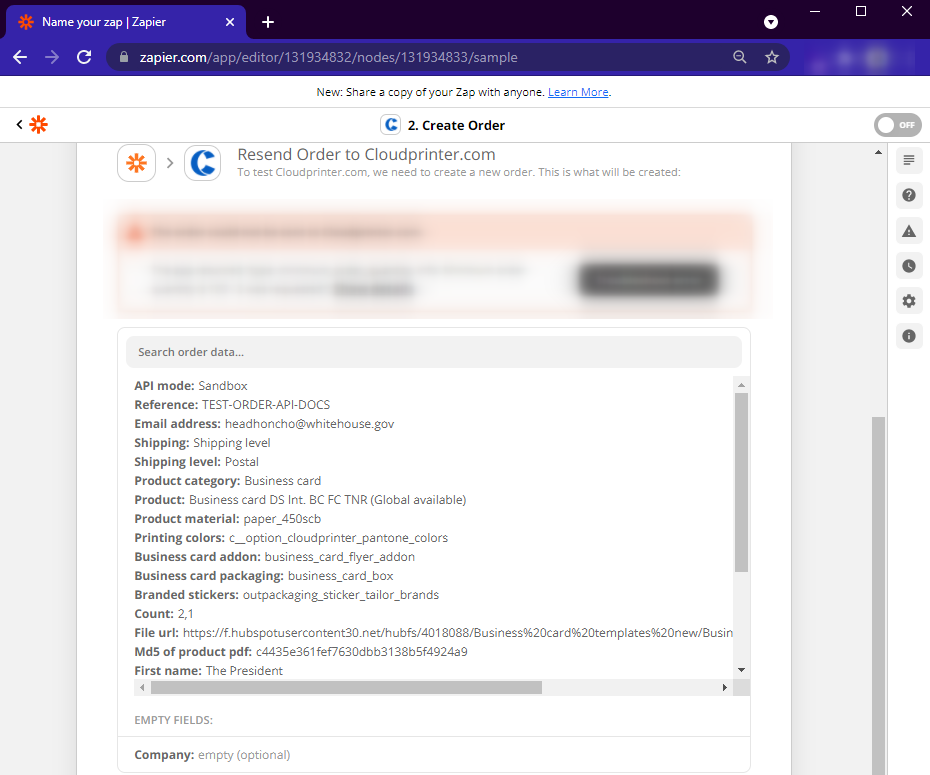Open the info sidebar icon
930x775 pixels.
[x=909, y=336]
